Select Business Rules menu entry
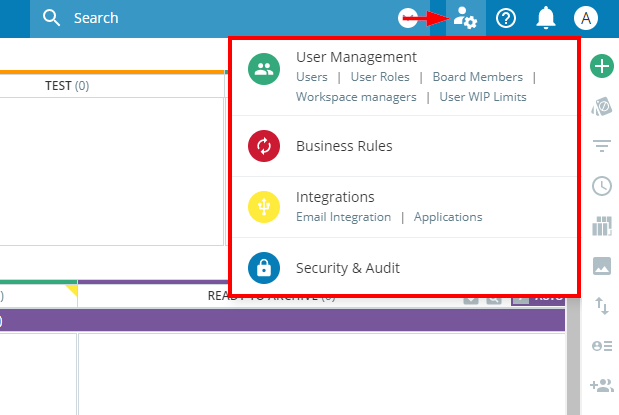The width and height of the screenshot is (619, 415). point(344,146)
